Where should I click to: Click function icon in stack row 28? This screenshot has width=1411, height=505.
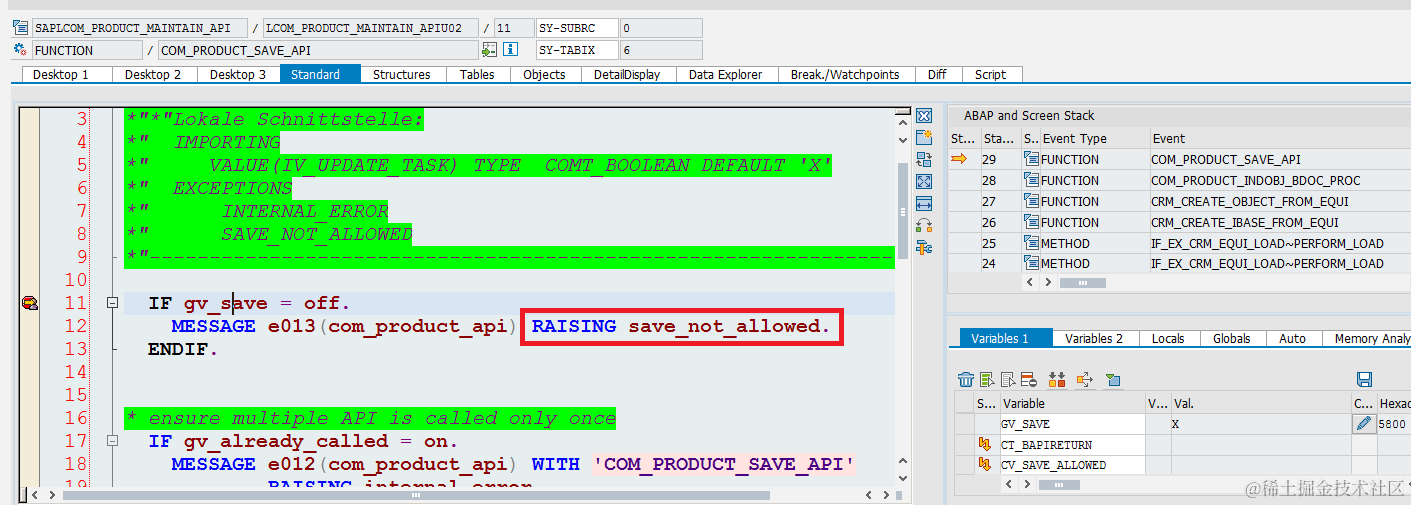click(1031, 180)
